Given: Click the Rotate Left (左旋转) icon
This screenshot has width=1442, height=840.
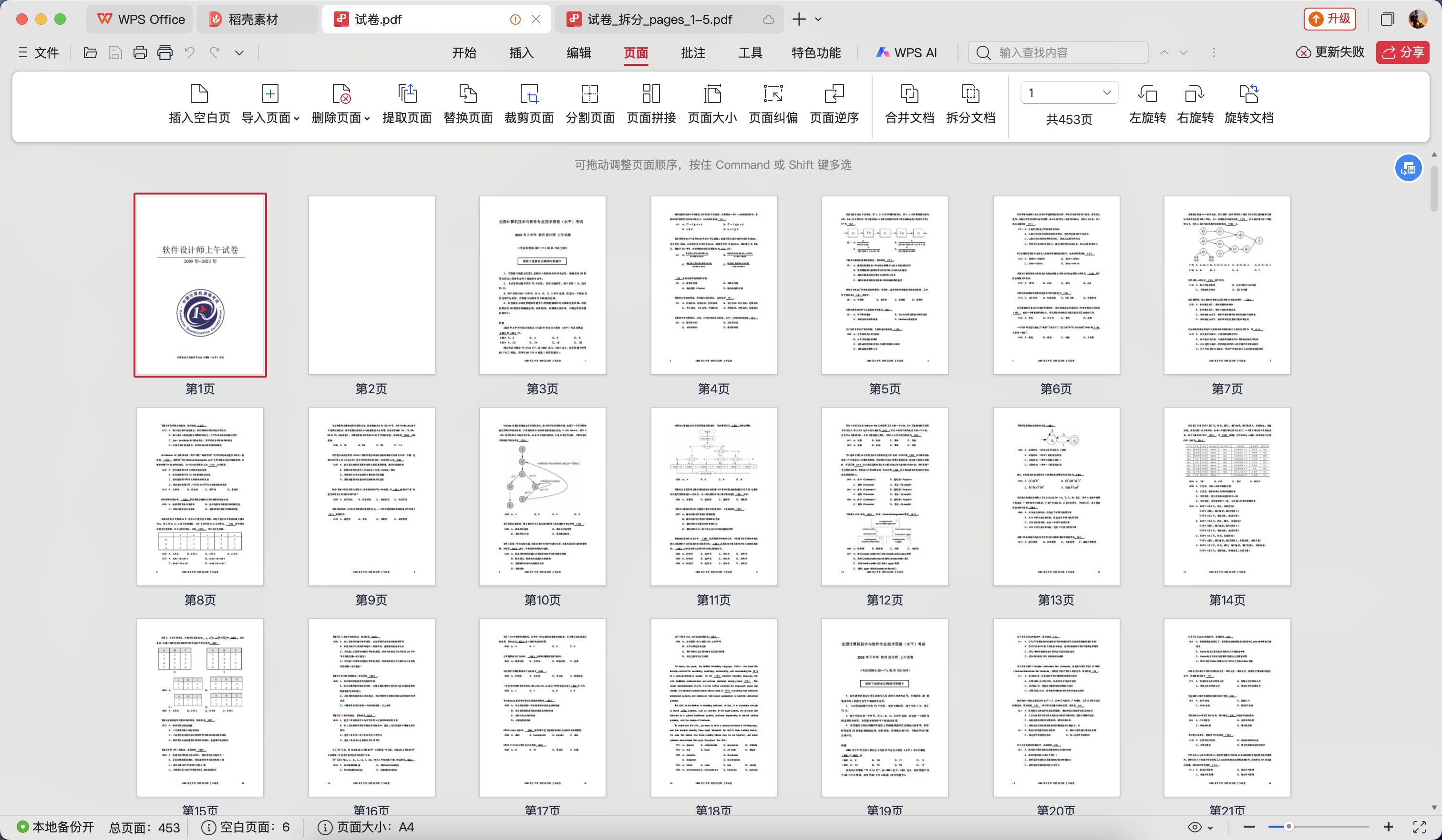Looking at the screenshot, I should 1147,94.
